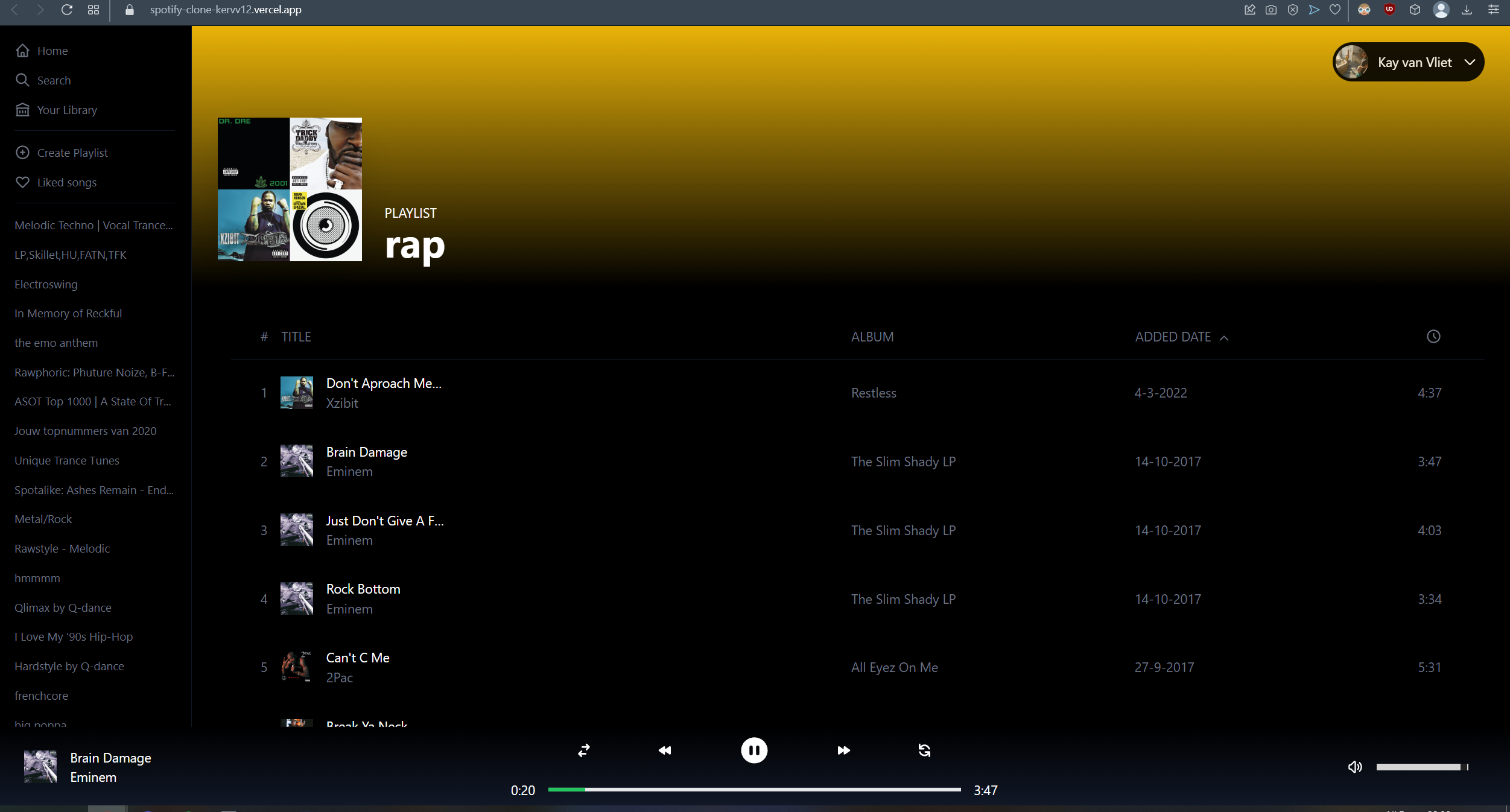Enable repeat mode in the player bar
Image resolution: width=1510 pixels, height=812 pixels.
click(x=924, y=750)
